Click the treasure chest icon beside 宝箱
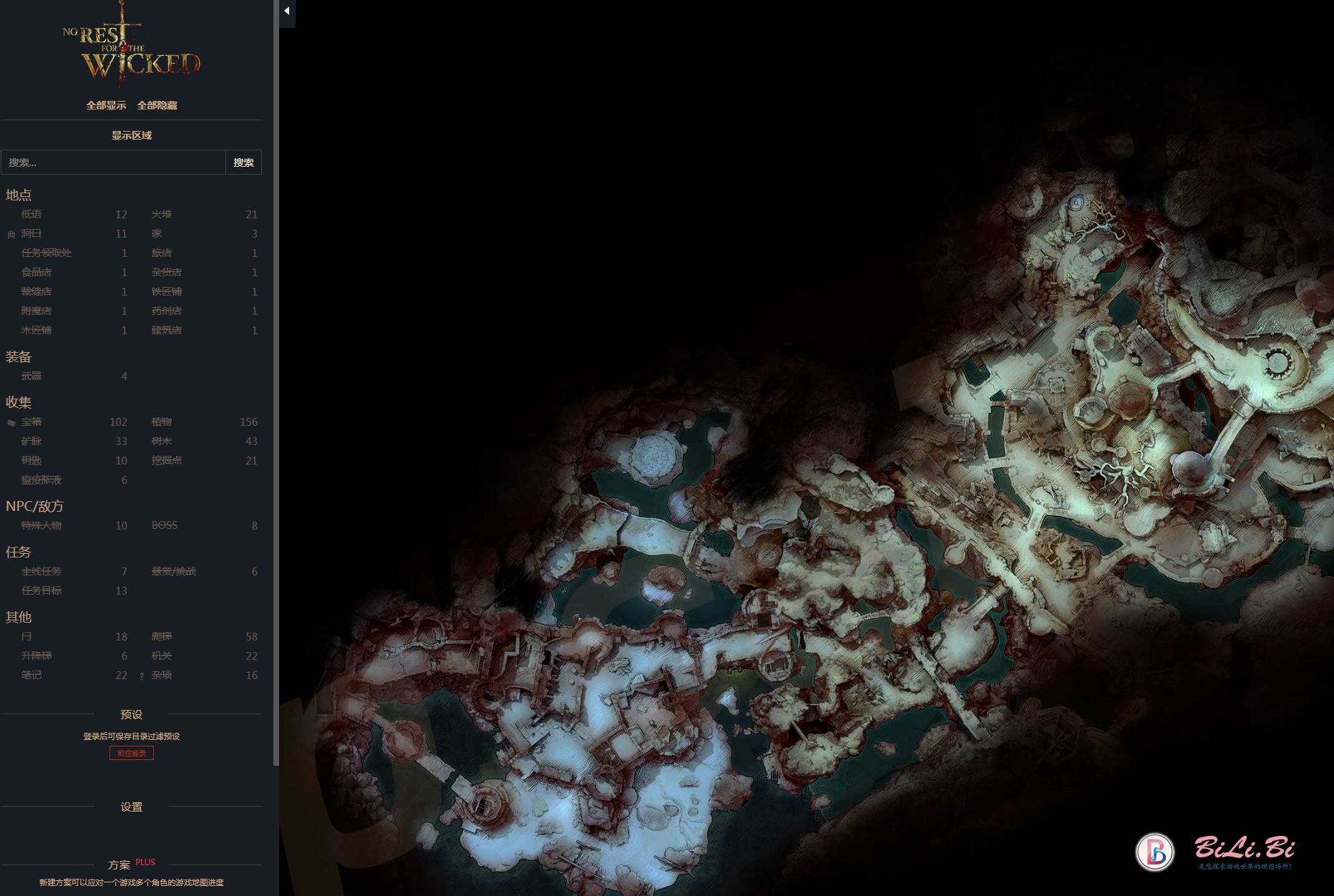The image size is (1334, 896). click(11, 423)
